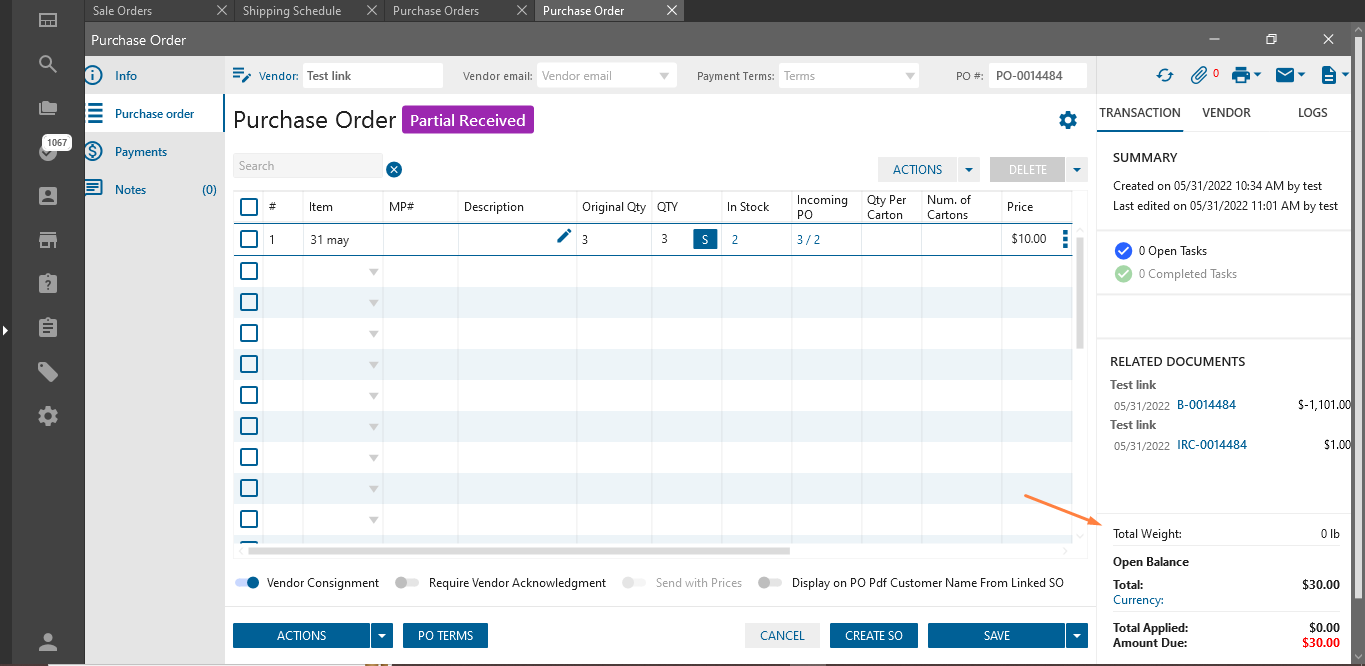Open the search icon in left sidebar
Image resolution: width=1365 pixels, height=666 pixels.
coord(48,64)
